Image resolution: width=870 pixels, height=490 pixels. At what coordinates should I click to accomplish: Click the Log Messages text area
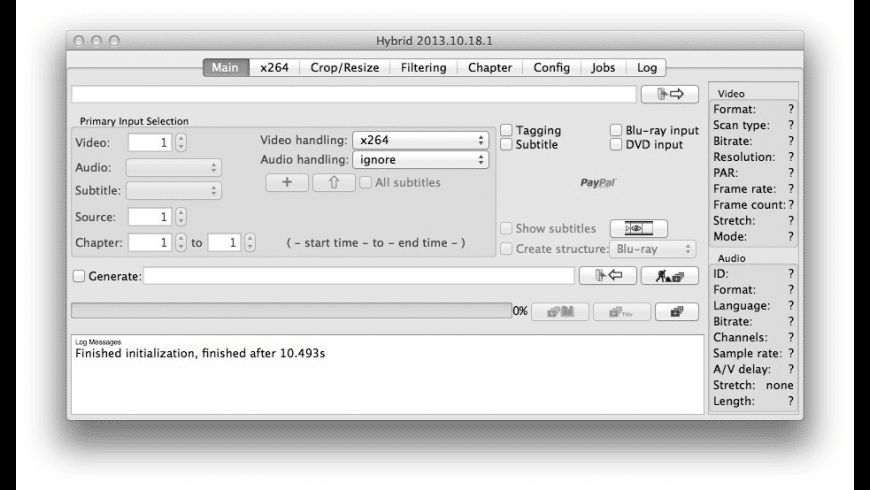387,374
